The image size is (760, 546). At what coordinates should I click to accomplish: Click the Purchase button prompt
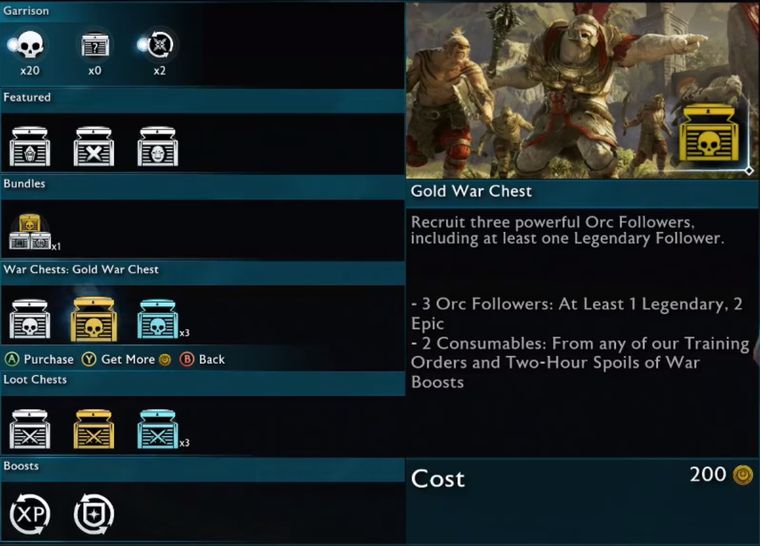point(39,359)
